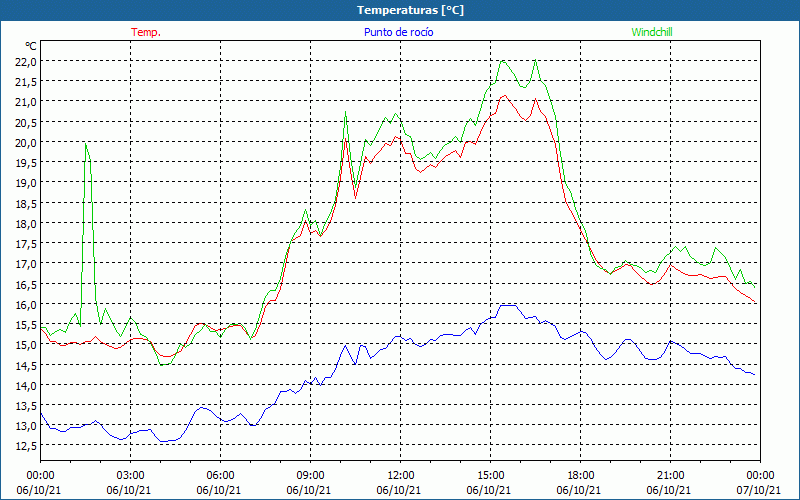
Task: Click the 15:00 time axis label
Action: coord(490,476)
